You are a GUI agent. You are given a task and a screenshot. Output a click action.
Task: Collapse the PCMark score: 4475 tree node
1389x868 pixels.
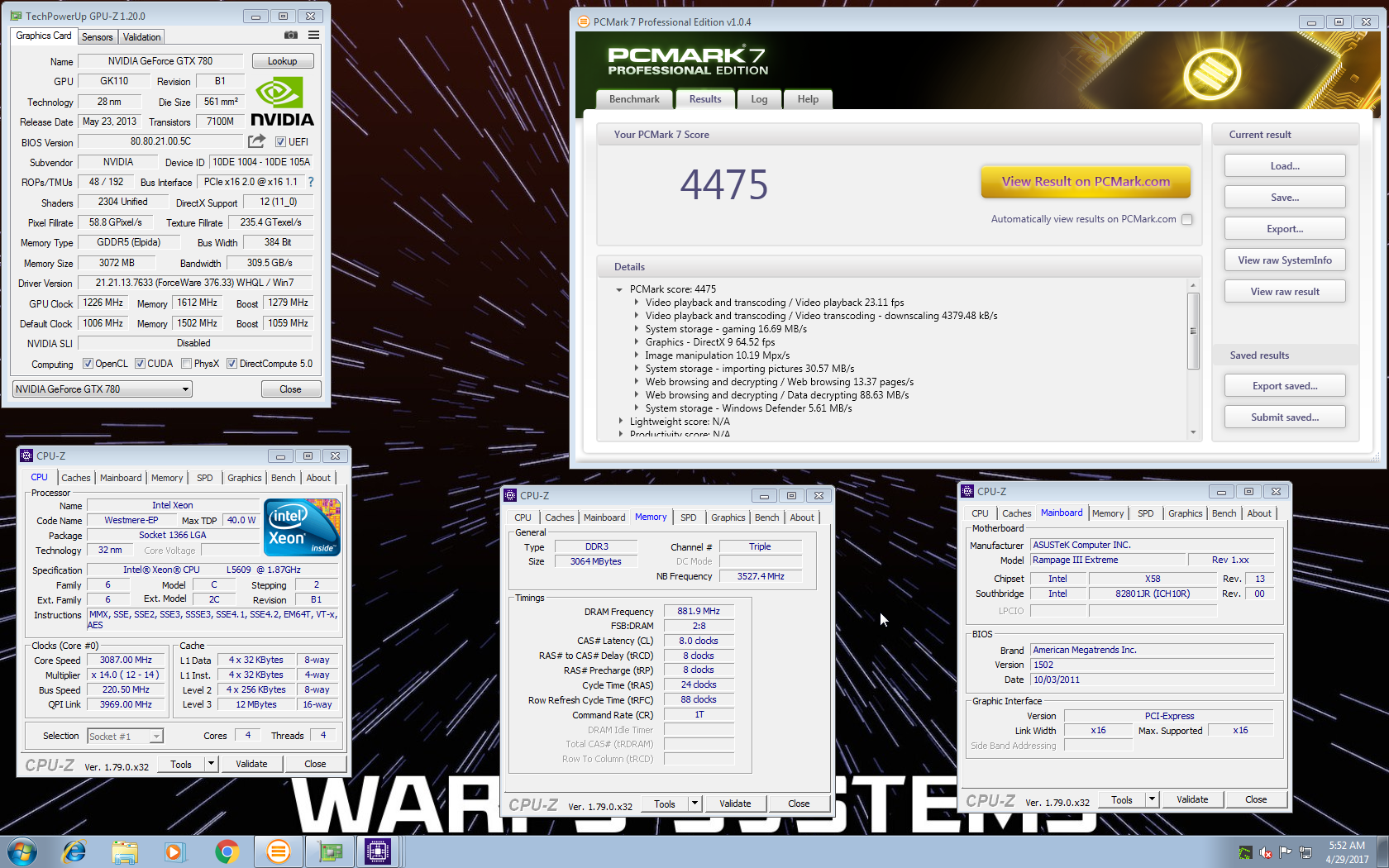coord(619,289)
